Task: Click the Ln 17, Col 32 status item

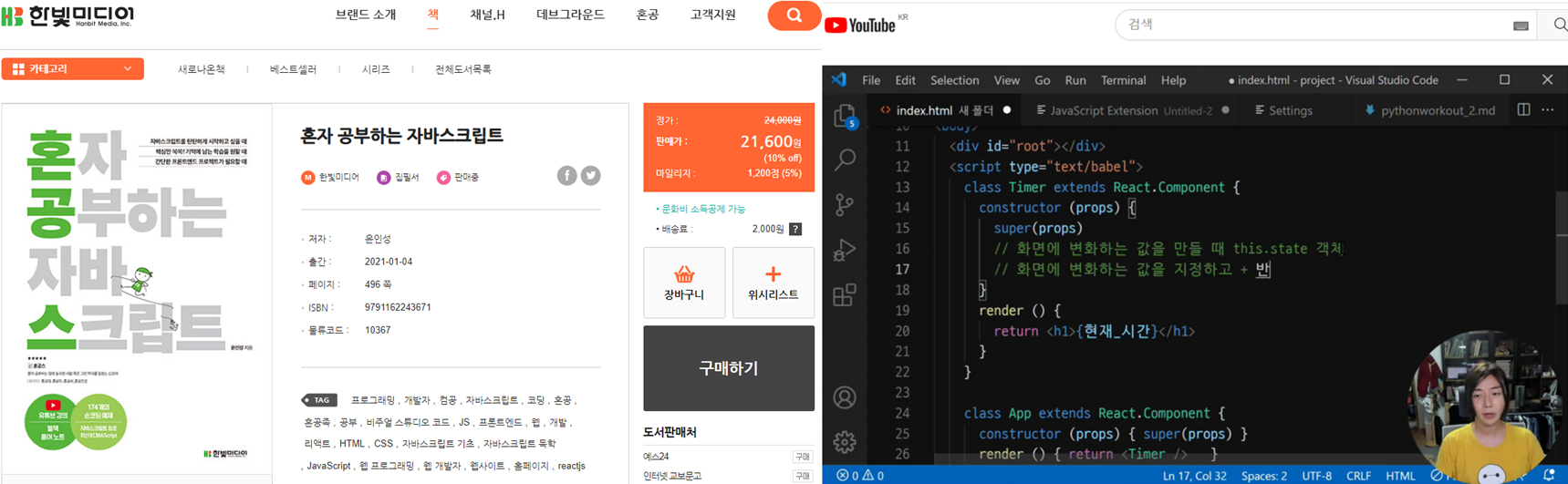Action: click(x=1194, y=476)
